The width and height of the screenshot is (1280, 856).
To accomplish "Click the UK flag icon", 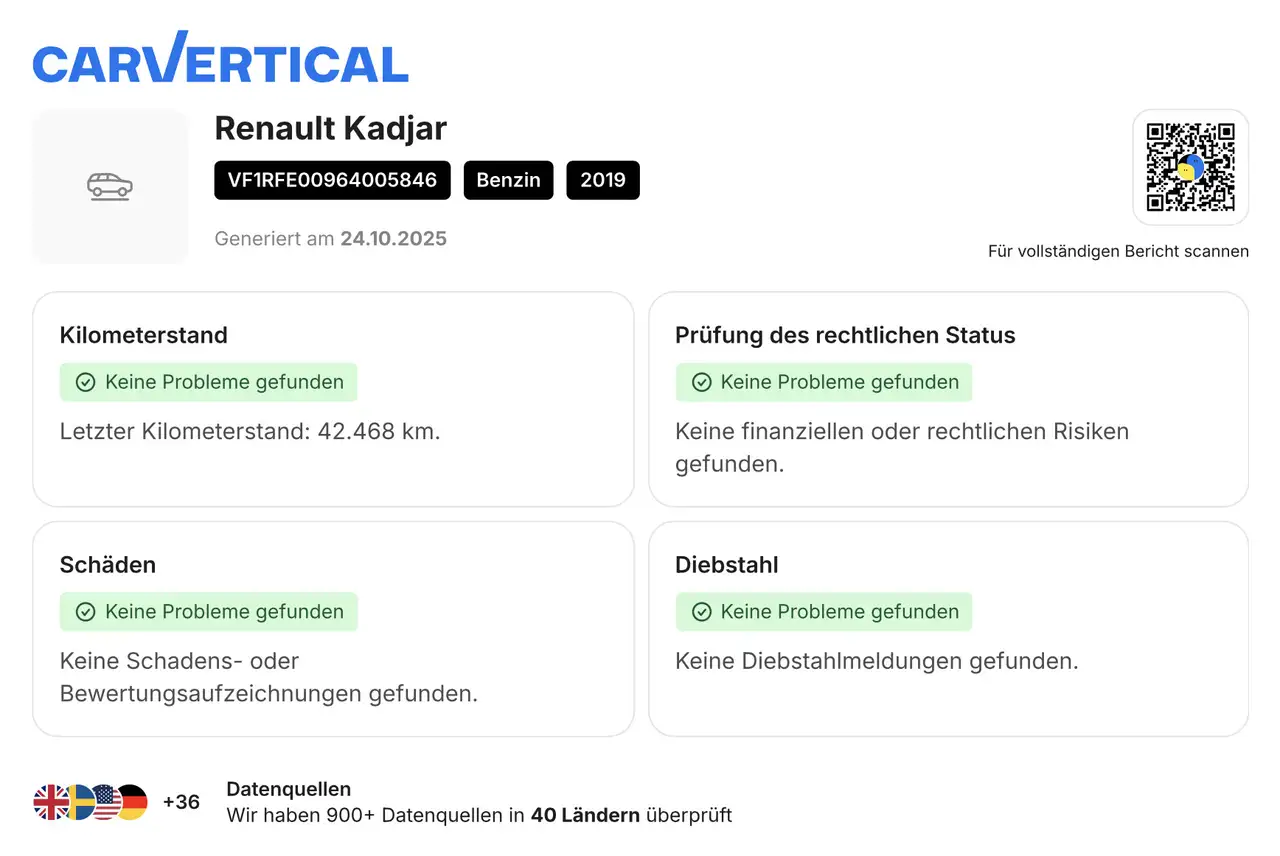I will [50, 802].
